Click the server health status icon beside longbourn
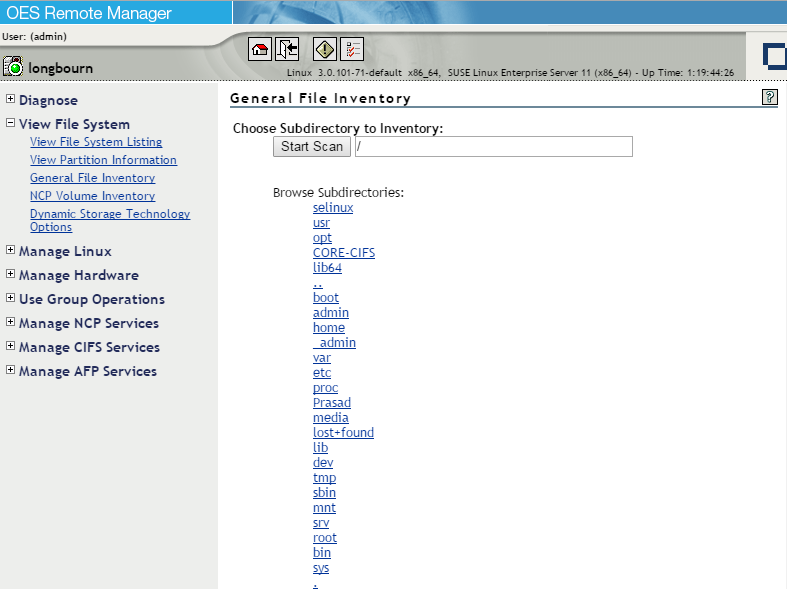 click(13, 66)
